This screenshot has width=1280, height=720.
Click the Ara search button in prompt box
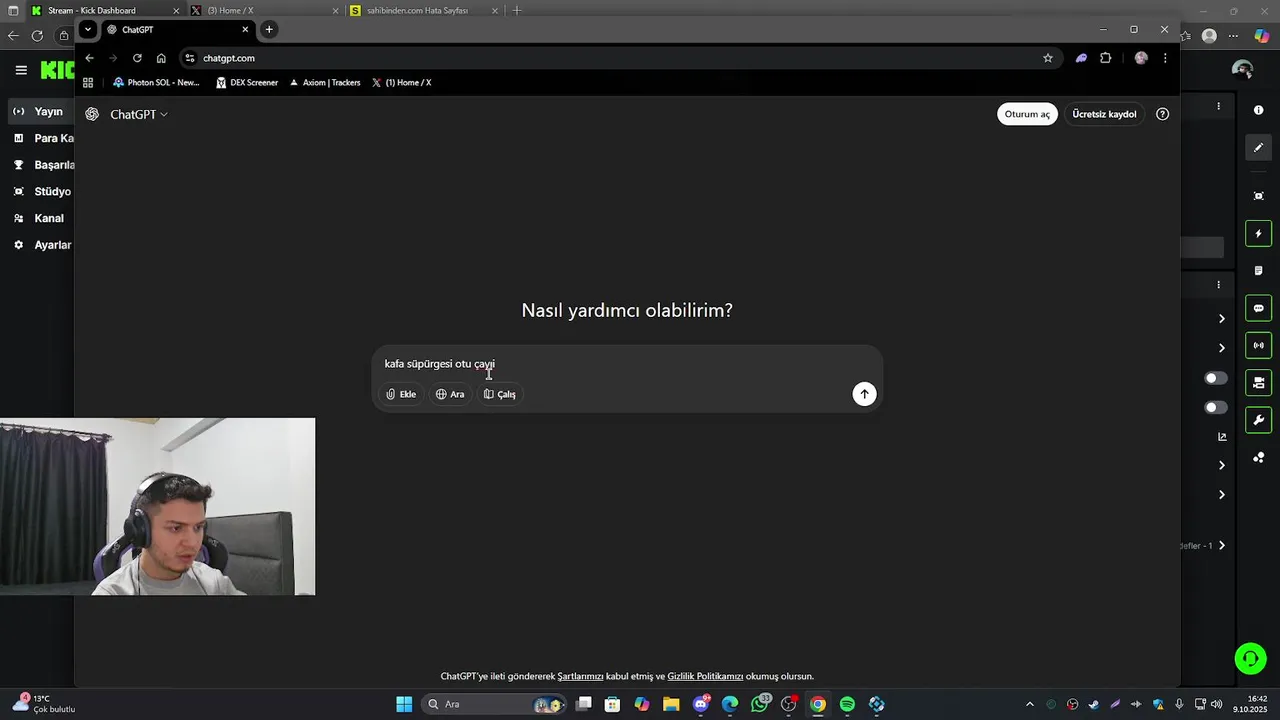point(450,394)
